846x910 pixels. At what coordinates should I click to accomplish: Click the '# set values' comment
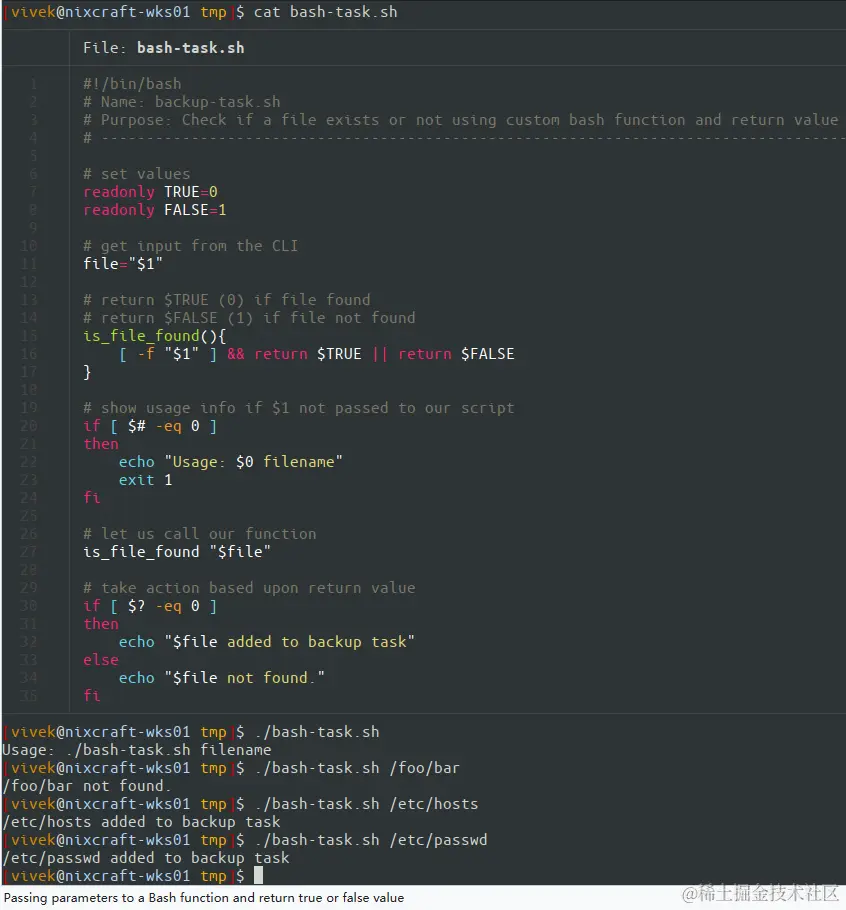[x=136, y=174]
